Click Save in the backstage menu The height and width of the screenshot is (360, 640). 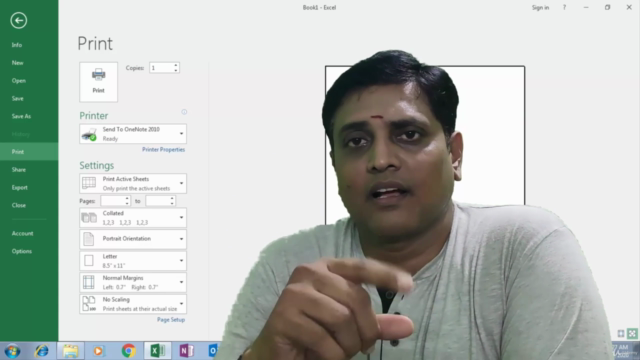[x=18, y=98]
